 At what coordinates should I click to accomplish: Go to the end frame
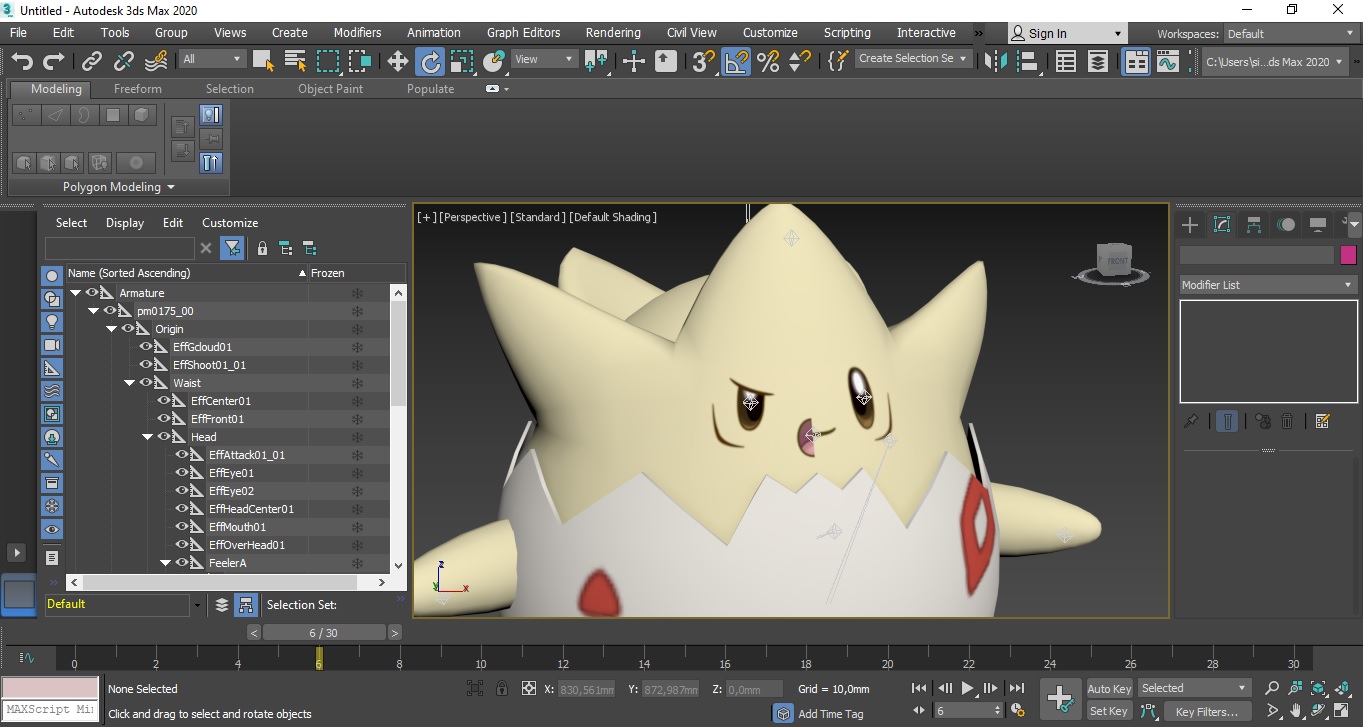tap(1017, 688)
